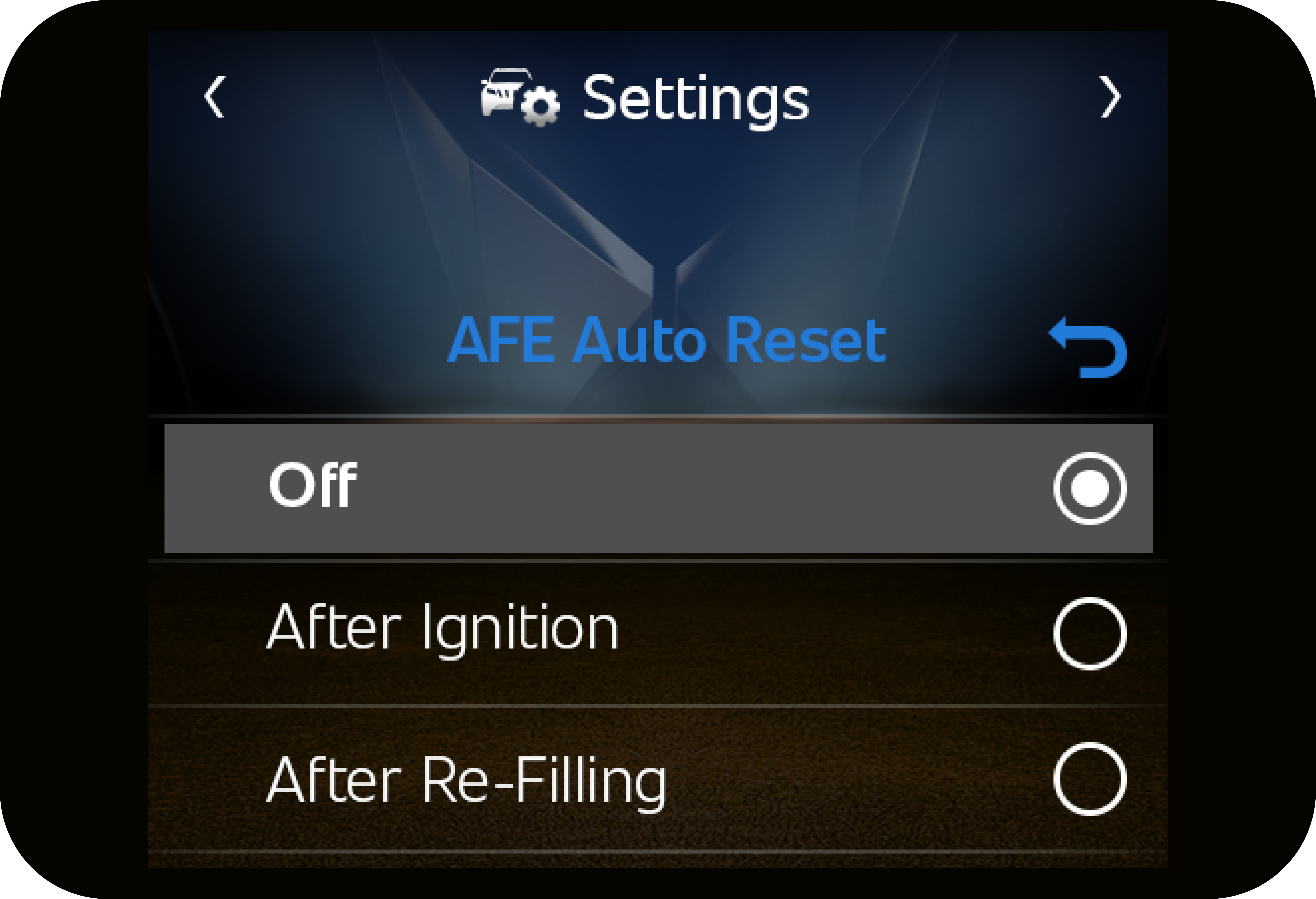Click the word Re-Filling in the list
This screenshot has height=899, width=1316.
(x=544, y=782)
